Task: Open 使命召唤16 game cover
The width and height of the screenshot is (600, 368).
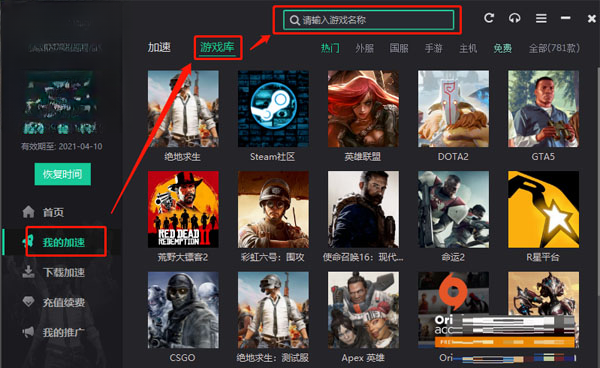Action: coord(363,209)
